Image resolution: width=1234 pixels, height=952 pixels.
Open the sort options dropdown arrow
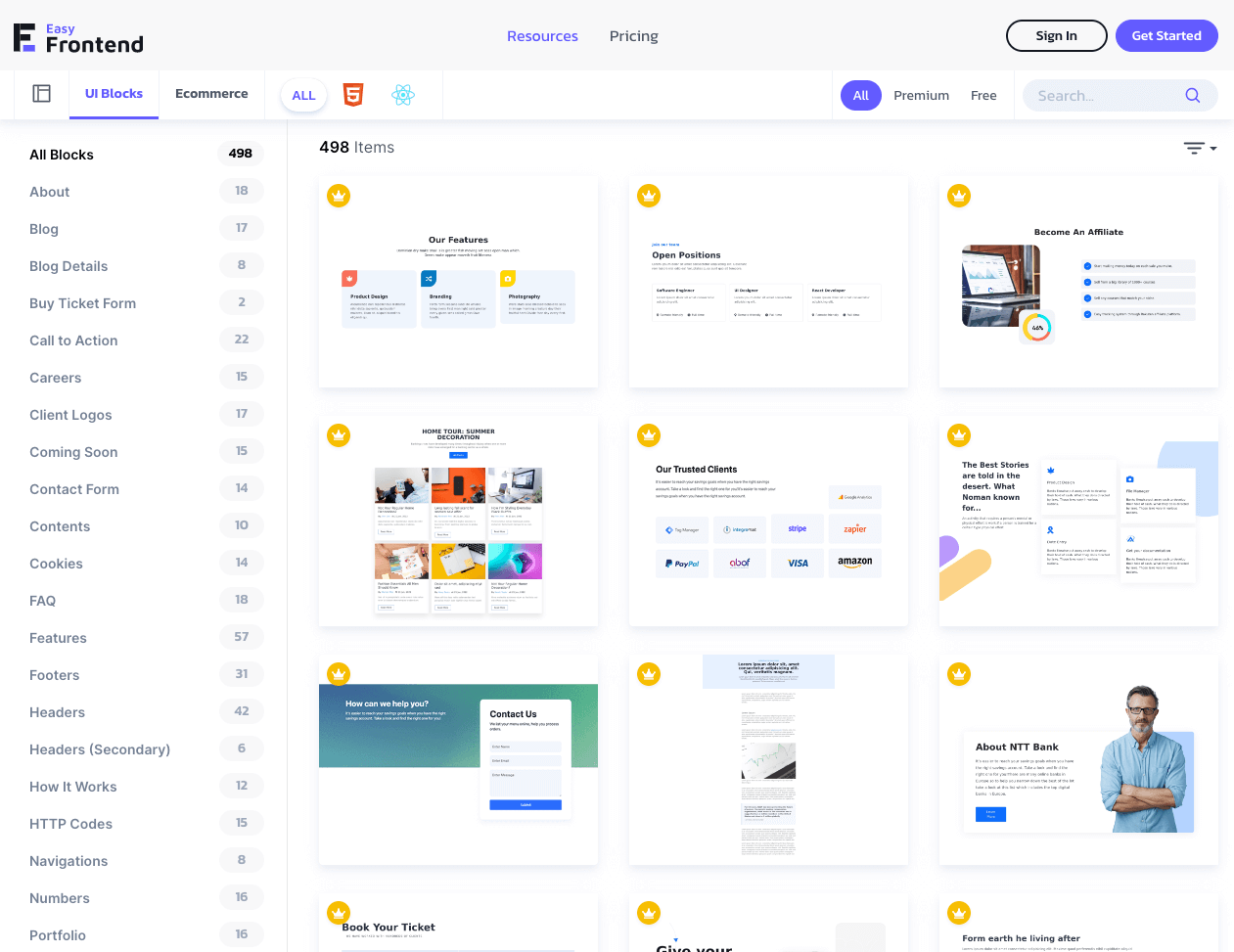tap(1213, 148)
